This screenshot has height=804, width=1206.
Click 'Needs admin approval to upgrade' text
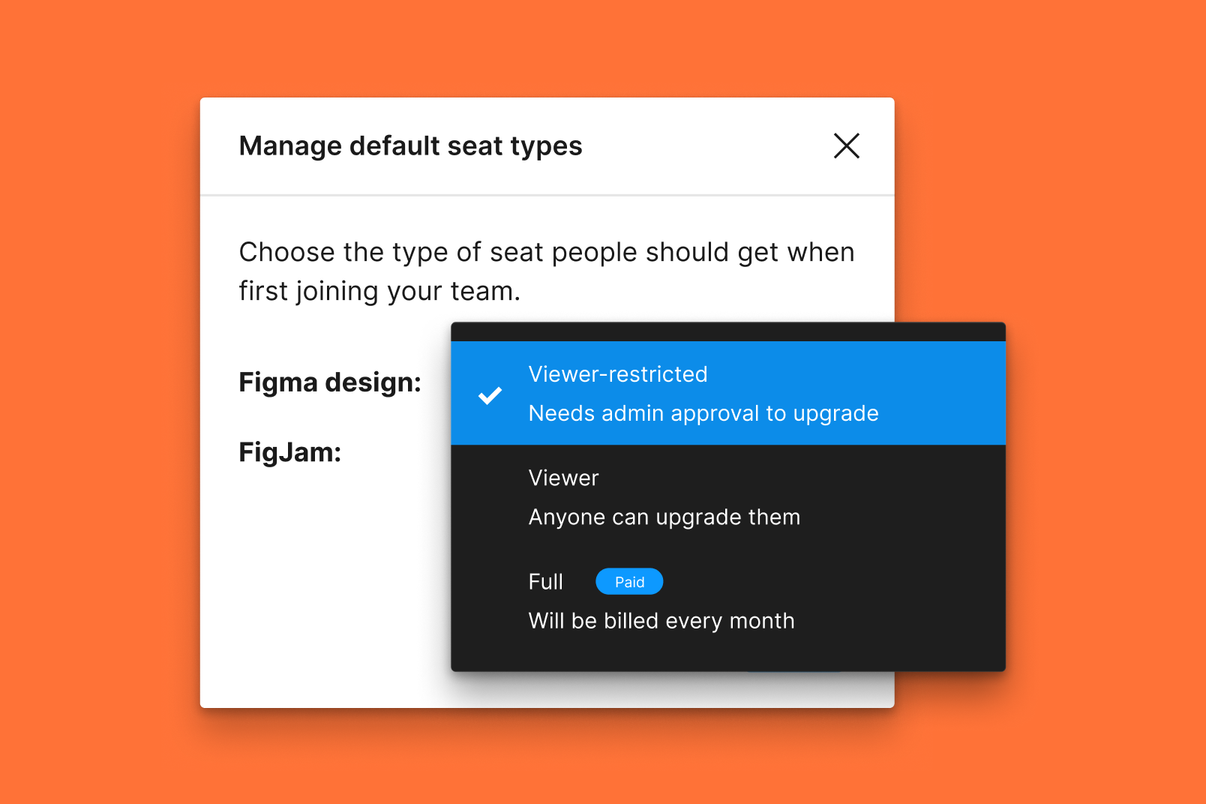(703, 413)
